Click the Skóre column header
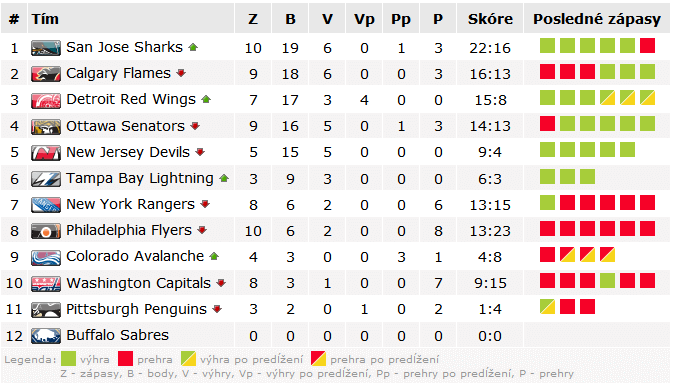Image resolution: width=673 pixels, height=383 pixels. [x=490, y=19]
